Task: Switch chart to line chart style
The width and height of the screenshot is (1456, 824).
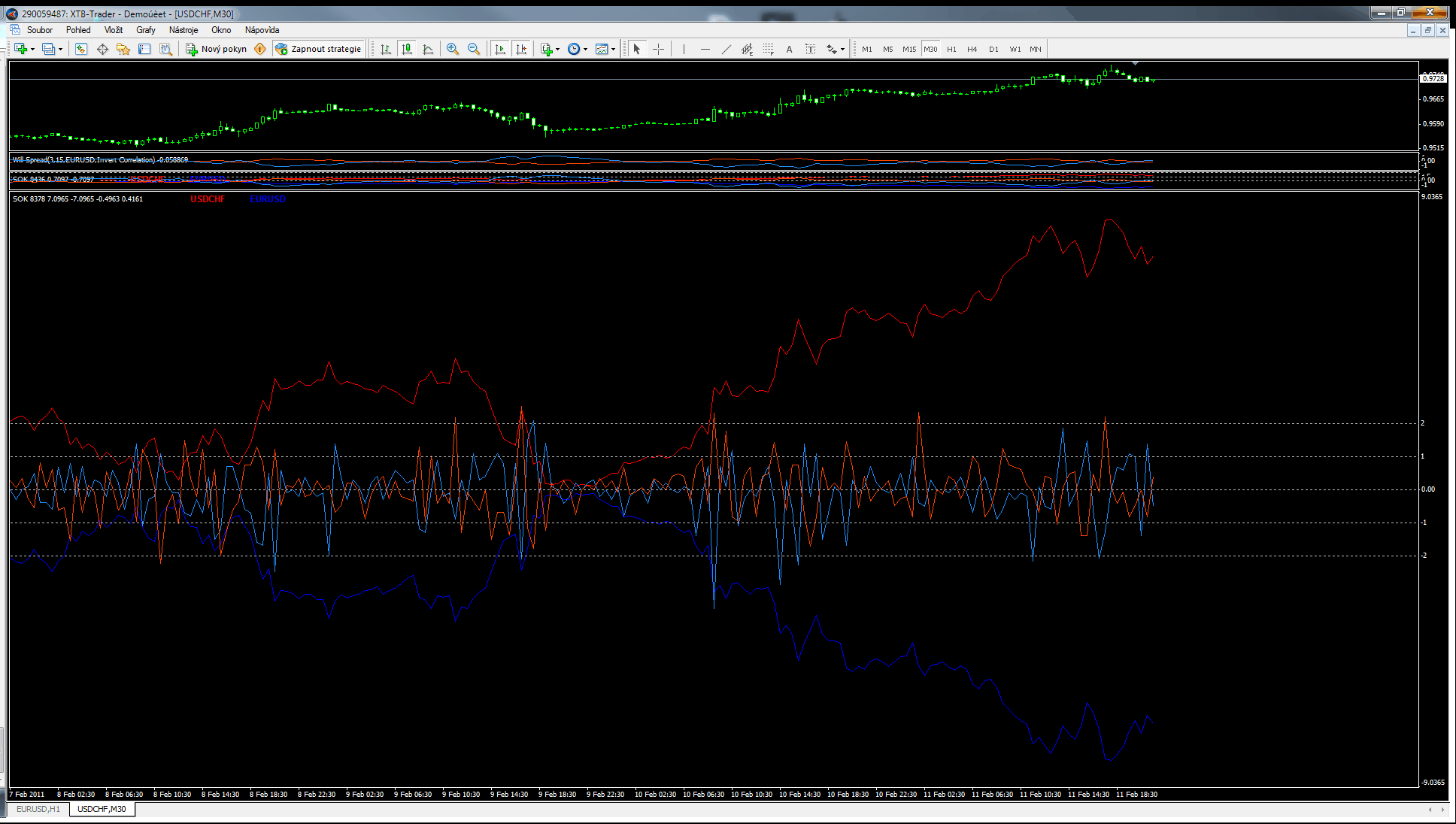Action: (x=428, y=49)
